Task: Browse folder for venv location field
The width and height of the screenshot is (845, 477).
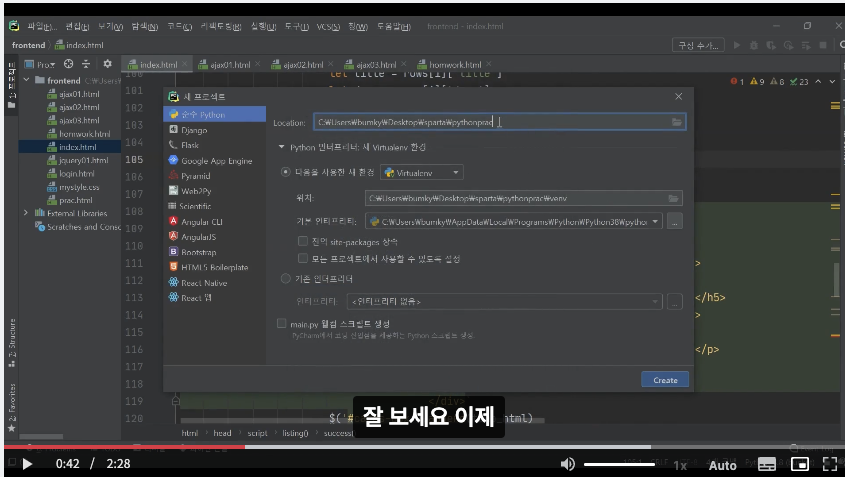Action: click(x=673, y=198)
